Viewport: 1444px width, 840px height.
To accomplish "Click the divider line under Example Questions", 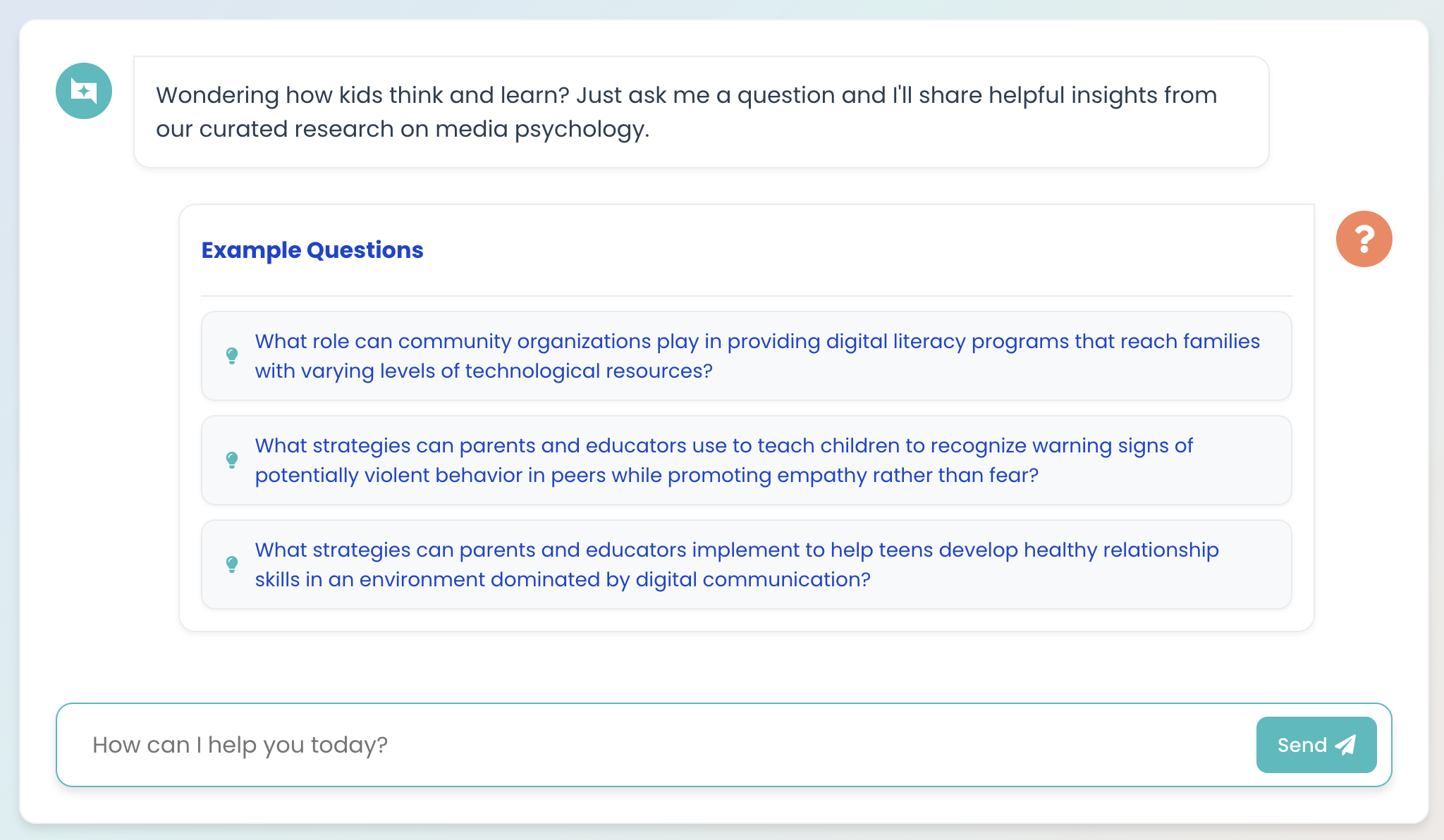I will coord(746,296).
